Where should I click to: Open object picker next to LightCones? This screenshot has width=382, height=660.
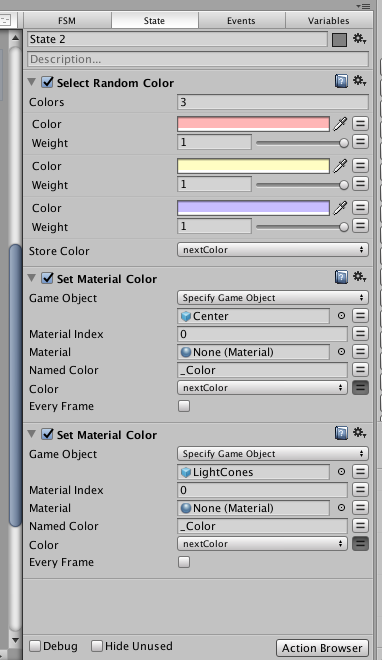[341, 471]
